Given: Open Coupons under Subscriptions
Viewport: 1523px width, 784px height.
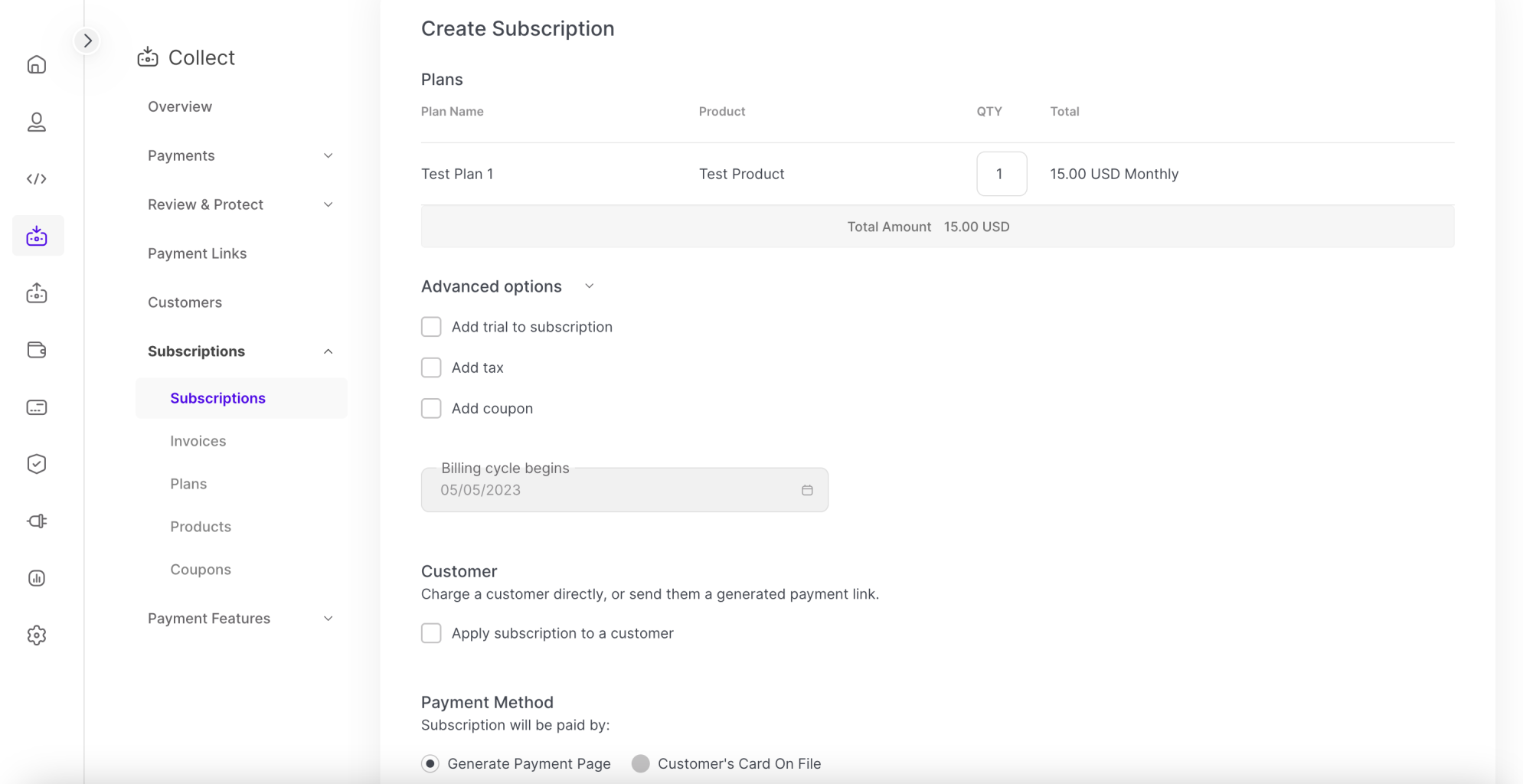Looking at the screenshot, I should coord(200,570).
